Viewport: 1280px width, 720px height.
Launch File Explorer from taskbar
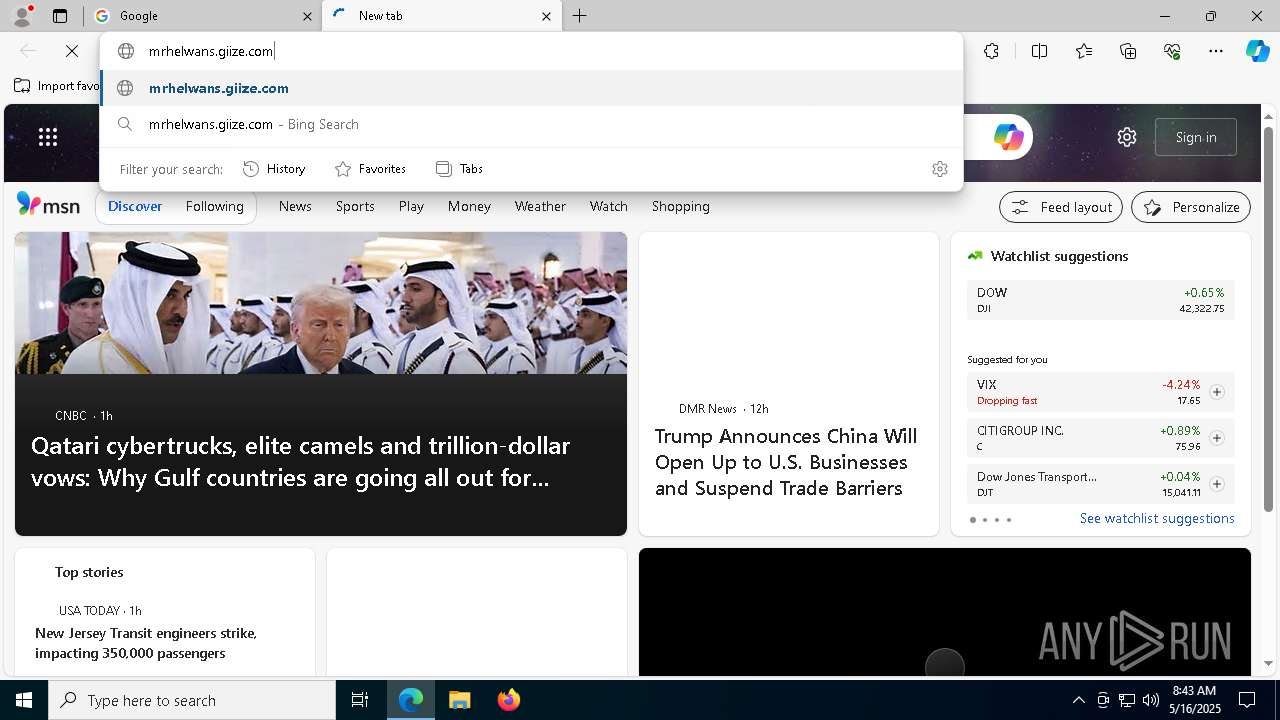459,700
